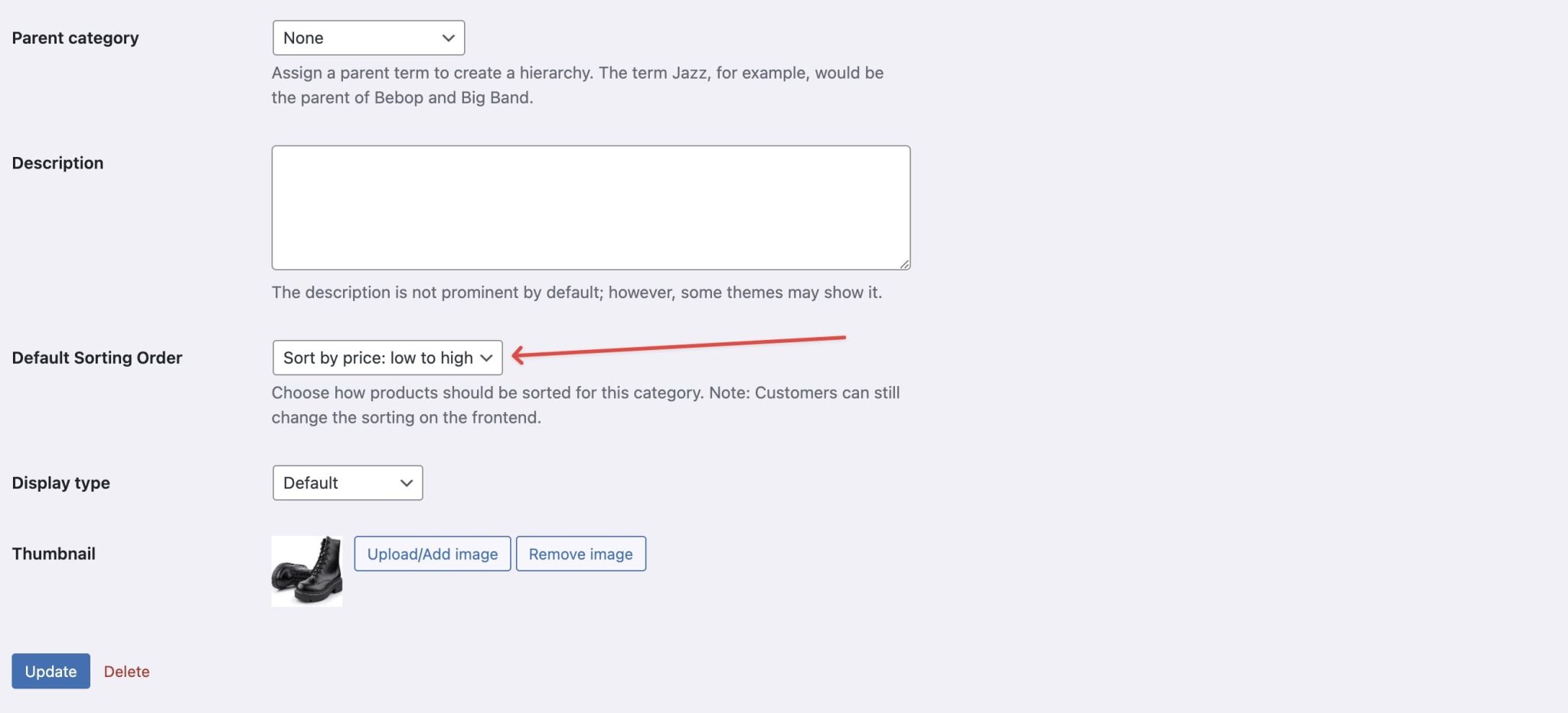
Task: Click the Update button
Action: point(51,671)
